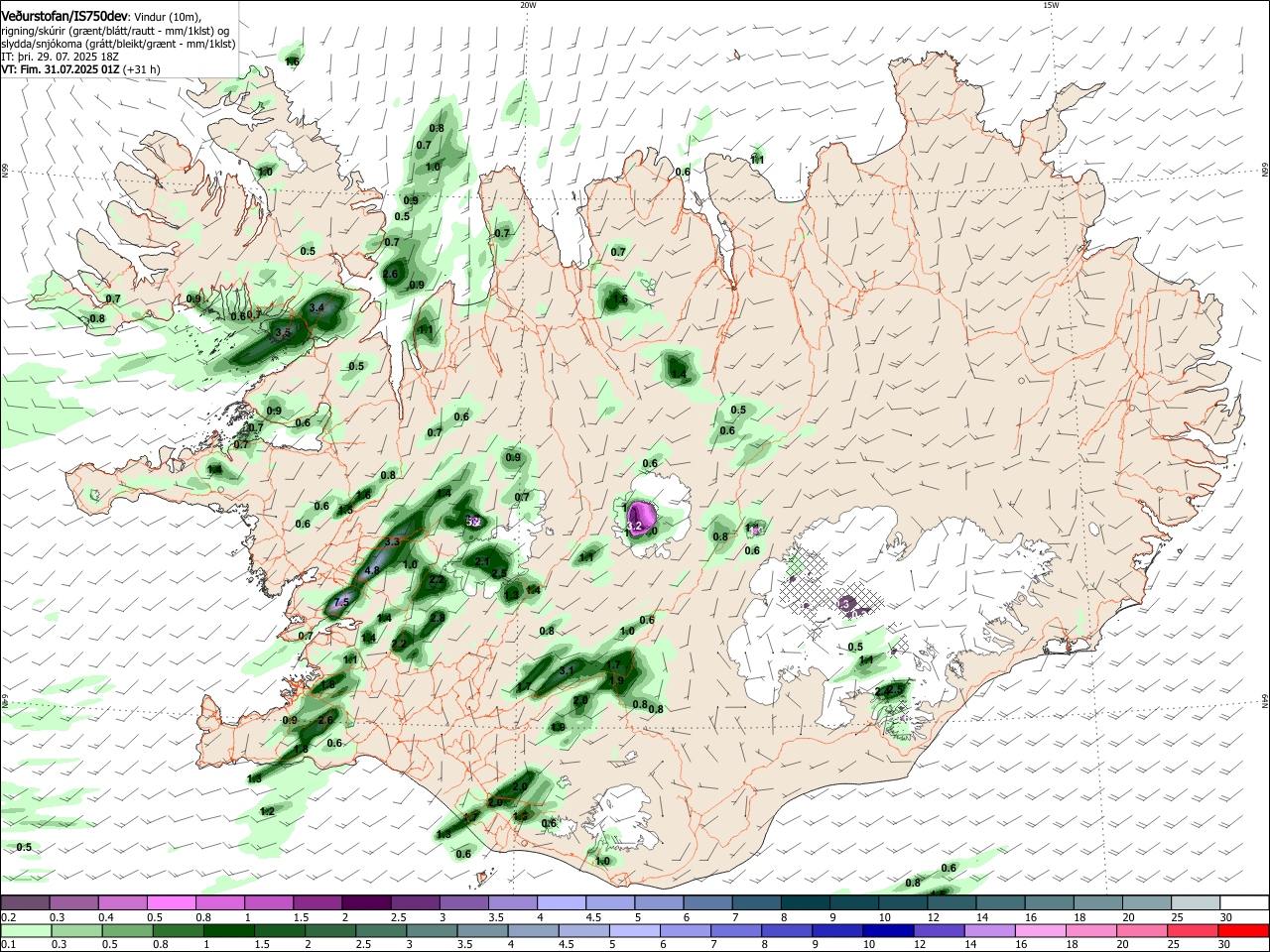Click the 3.4 precipitation value on map
The height and width of the screenshot is (952, 1270).
[x=317, y=308]
